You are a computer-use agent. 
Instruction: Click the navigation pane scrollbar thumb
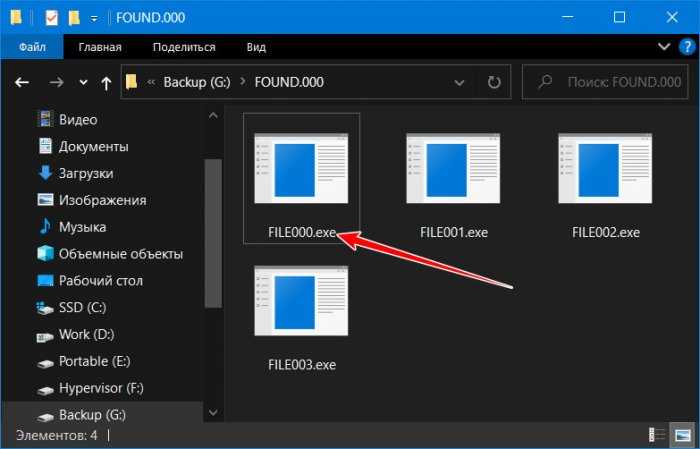pos(213,233)
